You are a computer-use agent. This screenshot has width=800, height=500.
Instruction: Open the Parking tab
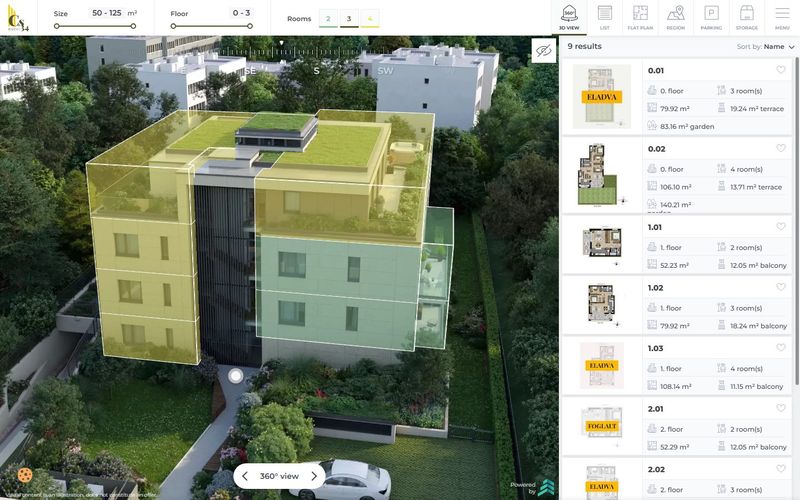pyautogui.click(x=711, y=17)
